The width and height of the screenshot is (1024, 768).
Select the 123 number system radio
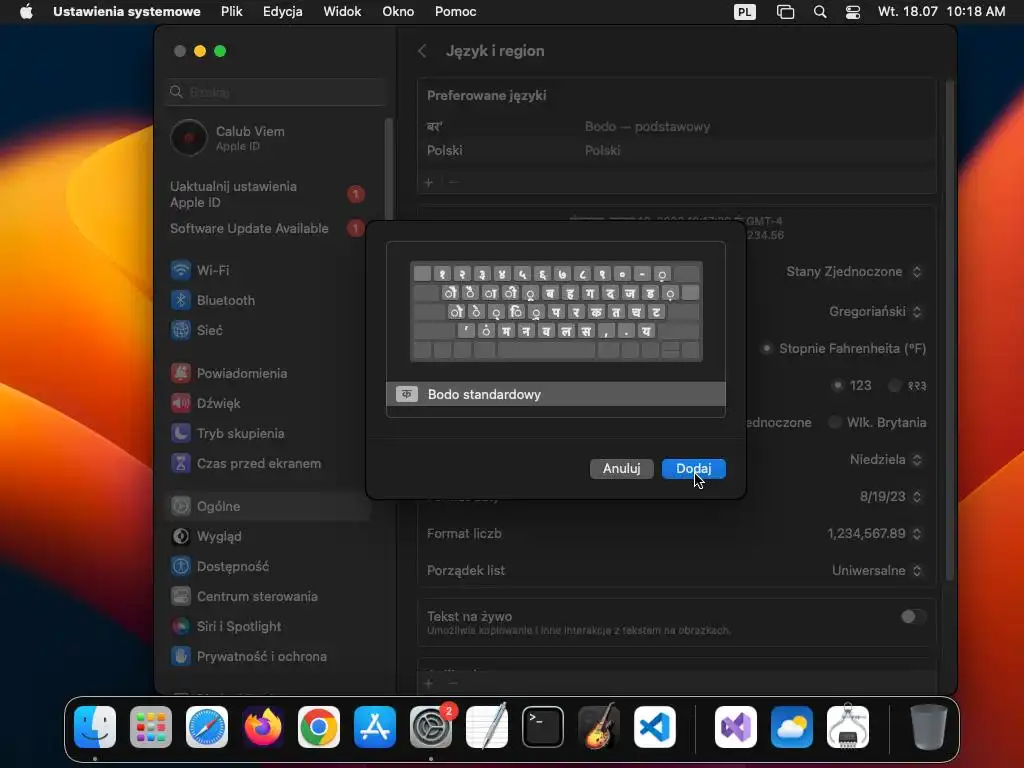coord(837,385)
